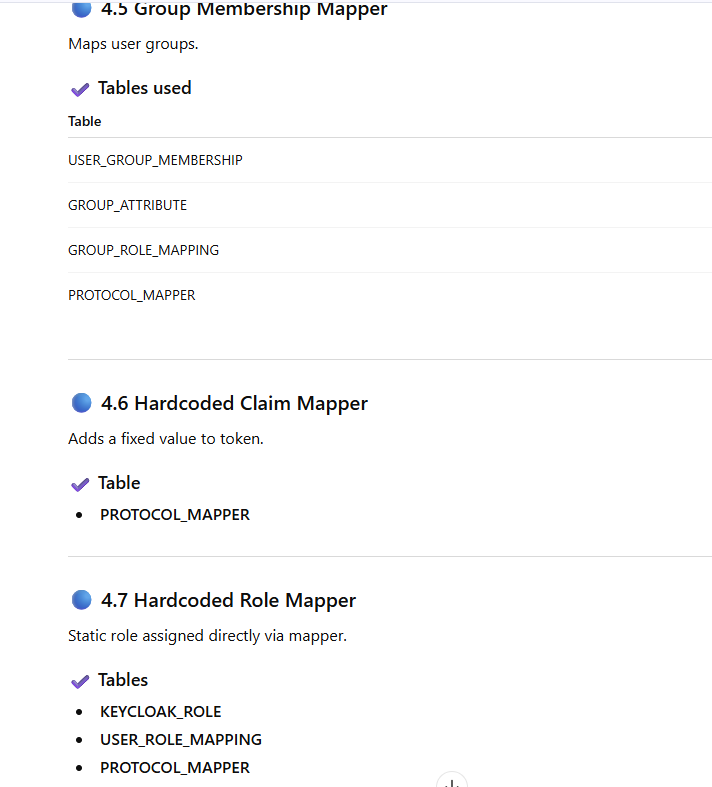This screenshot has width=712, height=787.
Task: Click PROTOCOL_MAPPER row in Group Membership table
Action: click(131, 295)
